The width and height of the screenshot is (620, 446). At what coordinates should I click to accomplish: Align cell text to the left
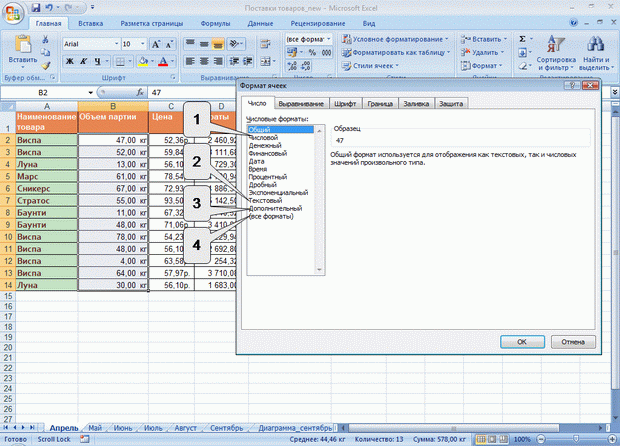(x=190, y=61)
